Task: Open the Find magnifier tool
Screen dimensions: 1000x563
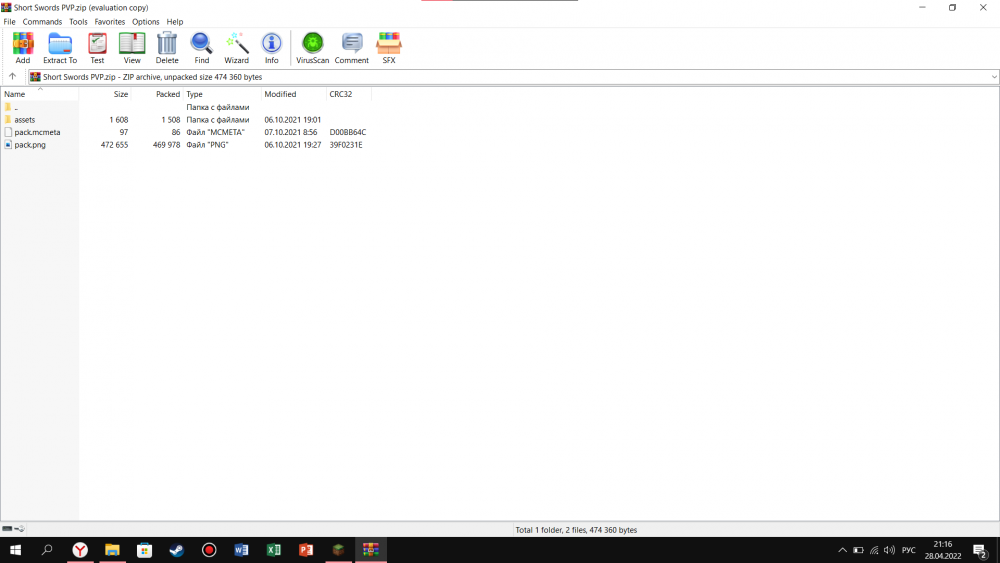Action: coord(202,48)
